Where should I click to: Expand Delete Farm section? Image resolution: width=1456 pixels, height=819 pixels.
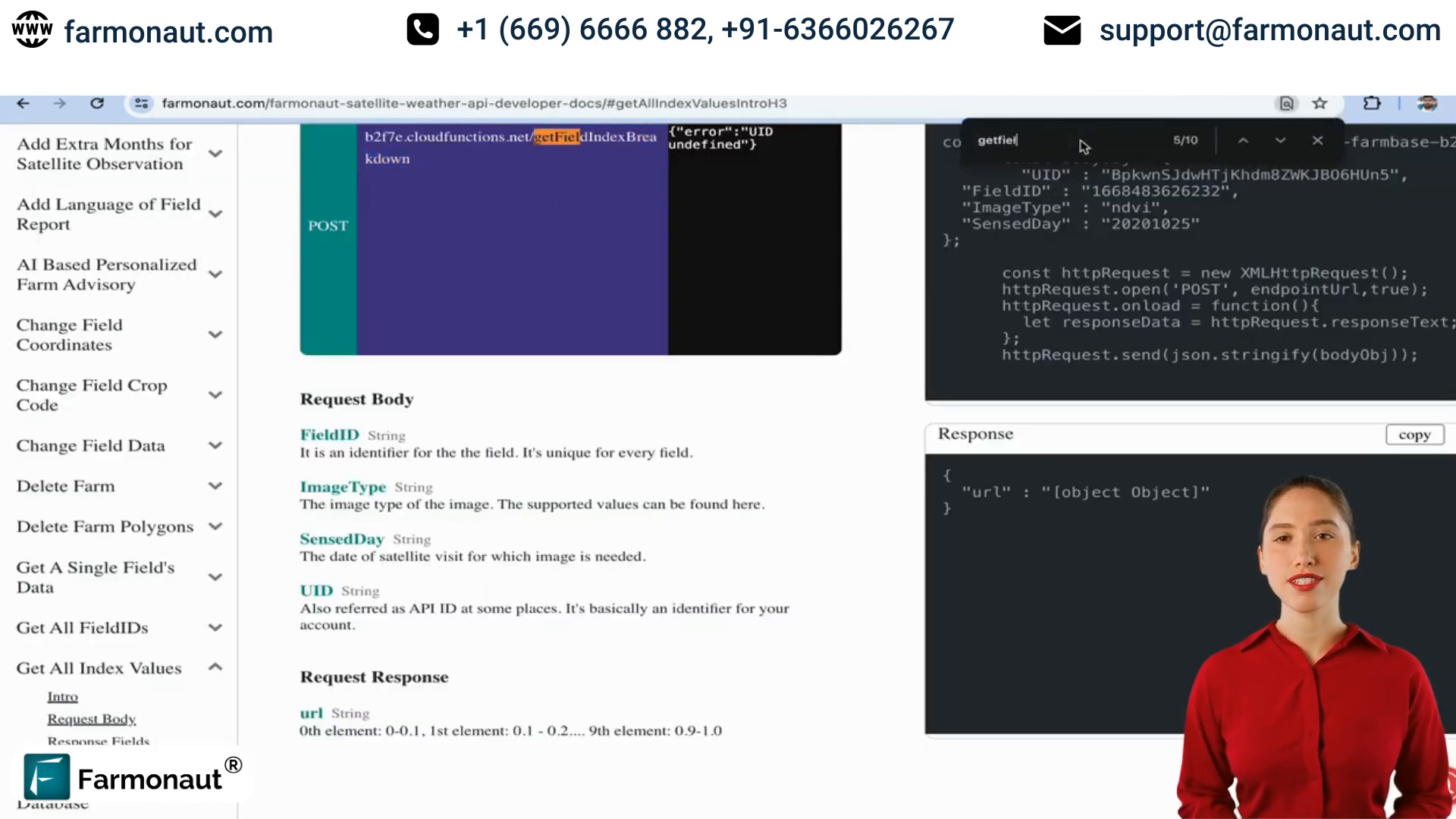[x=215, y=485]
